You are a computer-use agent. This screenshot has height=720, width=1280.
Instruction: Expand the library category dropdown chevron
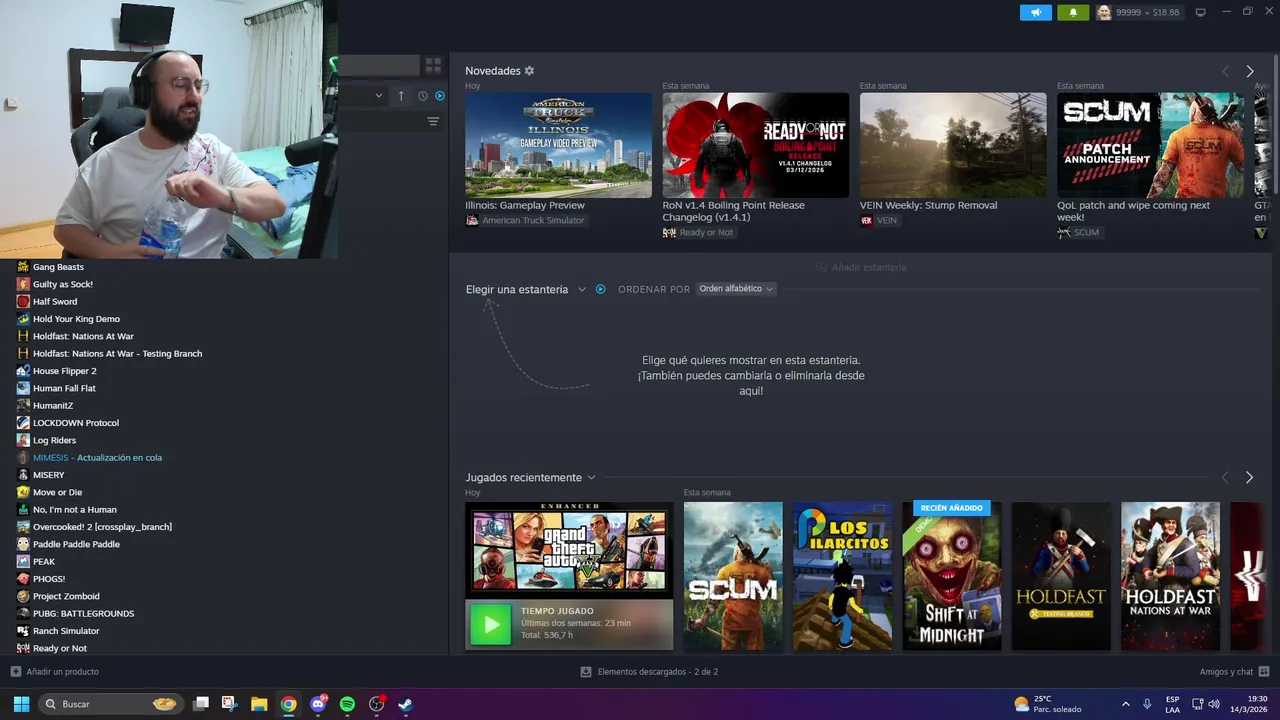click(379, 96)
